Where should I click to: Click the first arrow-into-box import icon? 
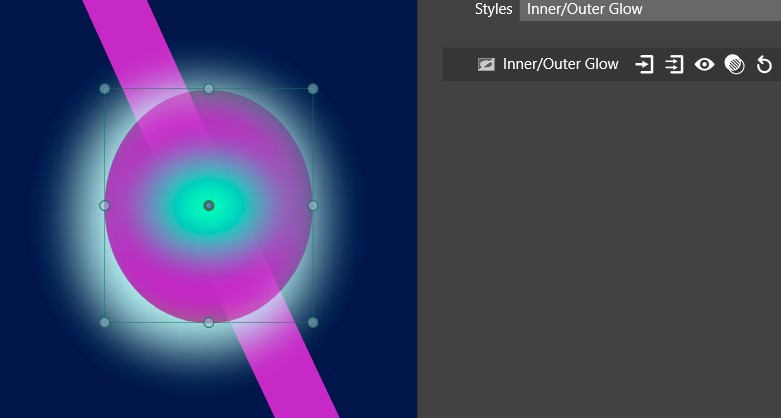645,64
